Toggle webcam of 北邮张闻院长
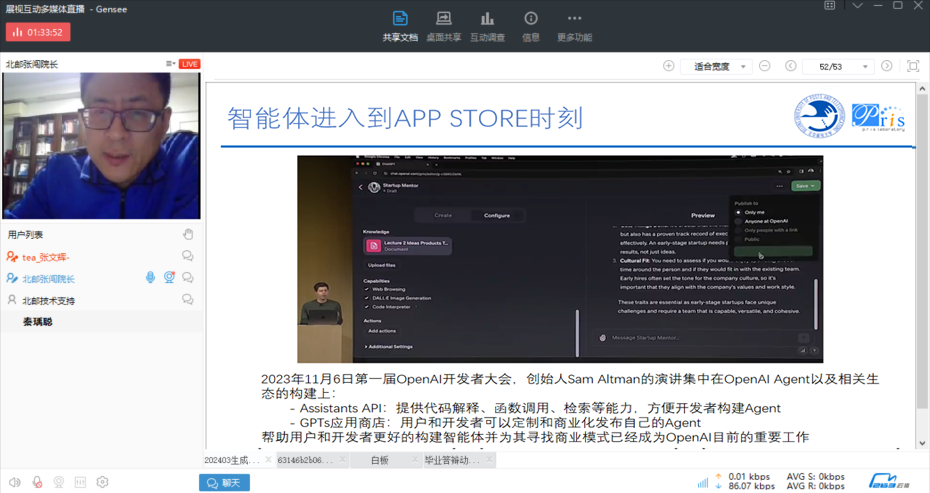This screenshot has height=493, width=930. 169,277
